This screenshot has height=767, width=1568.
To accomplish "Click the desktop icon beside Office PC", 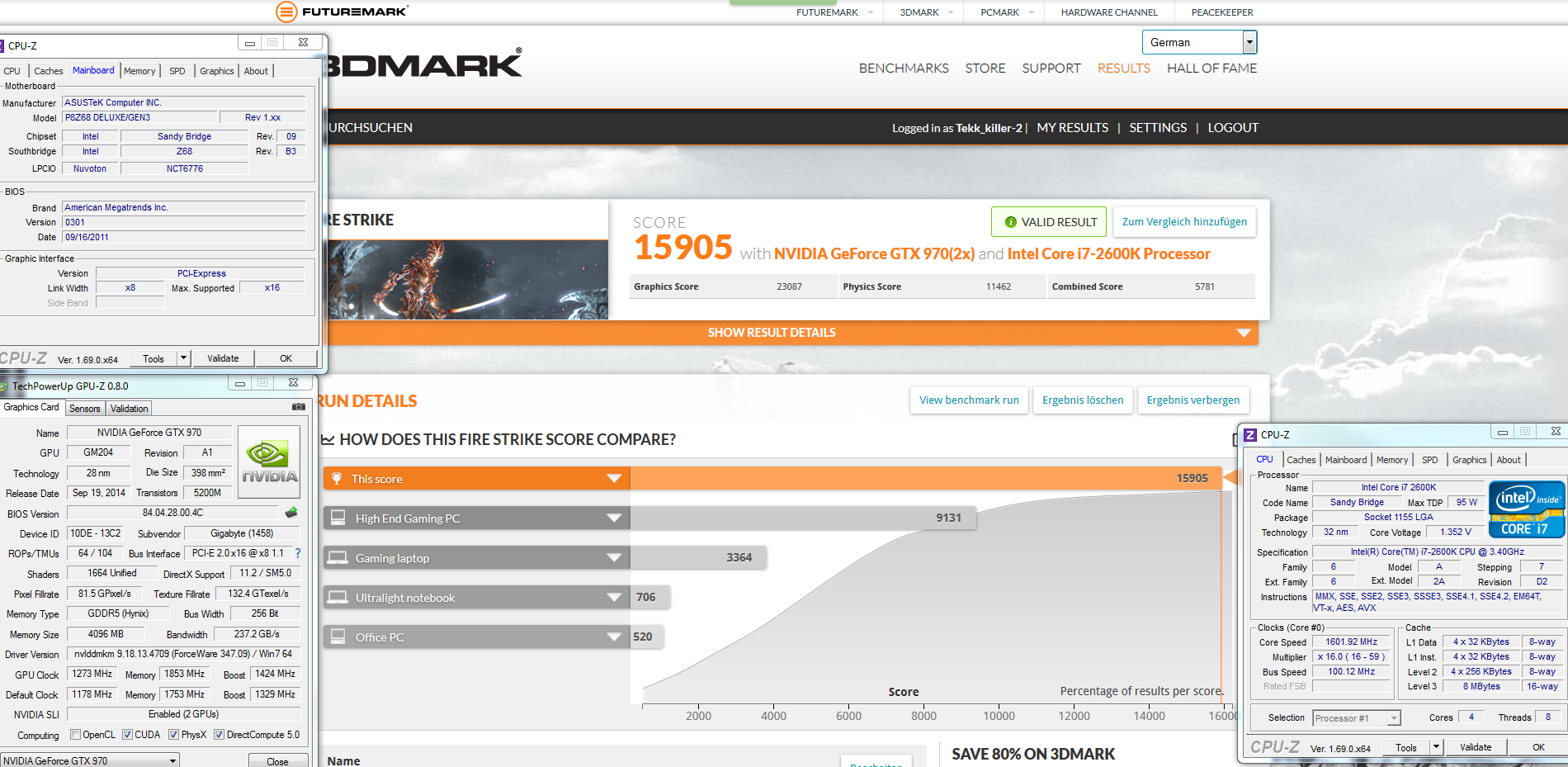I will tap(338, 637).
